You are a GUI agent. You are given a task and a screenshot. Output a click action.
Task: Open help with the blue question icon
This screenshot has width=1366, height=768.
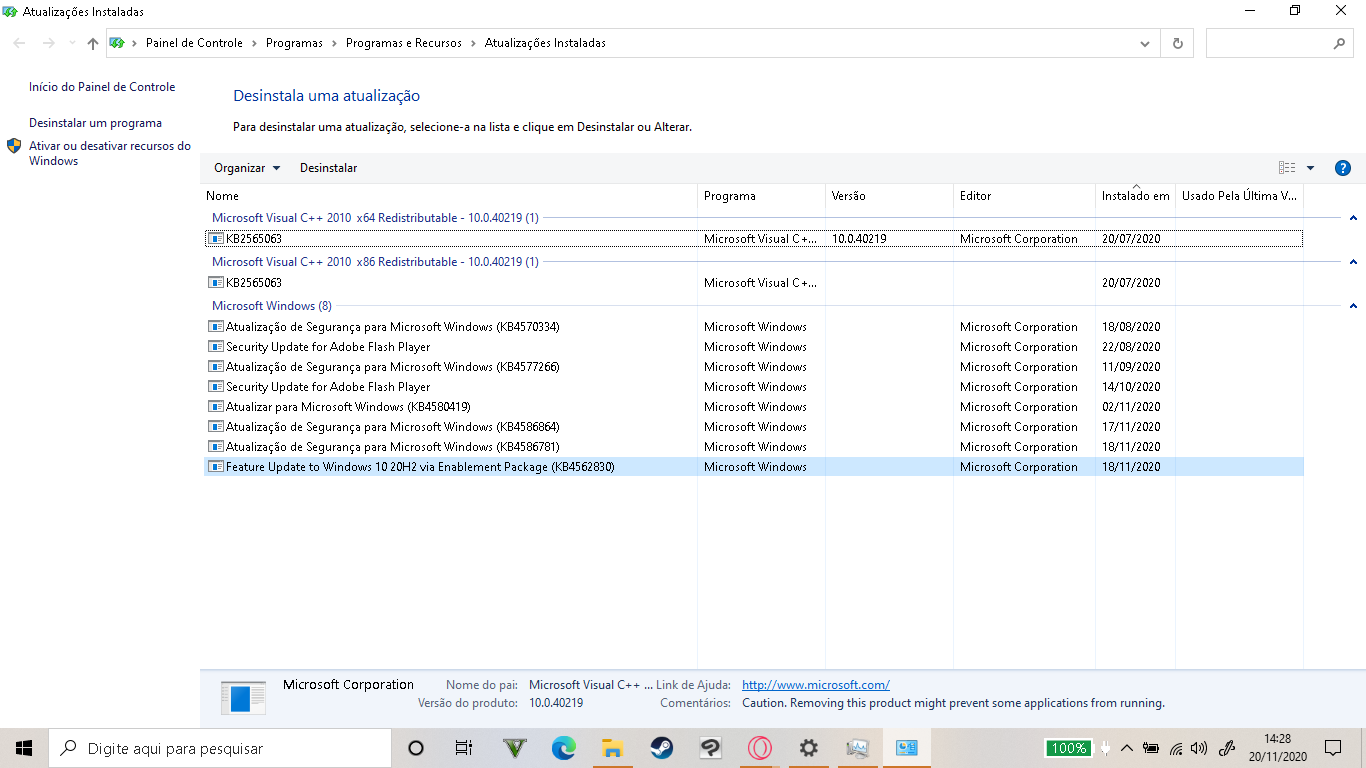coord(1343,168)
